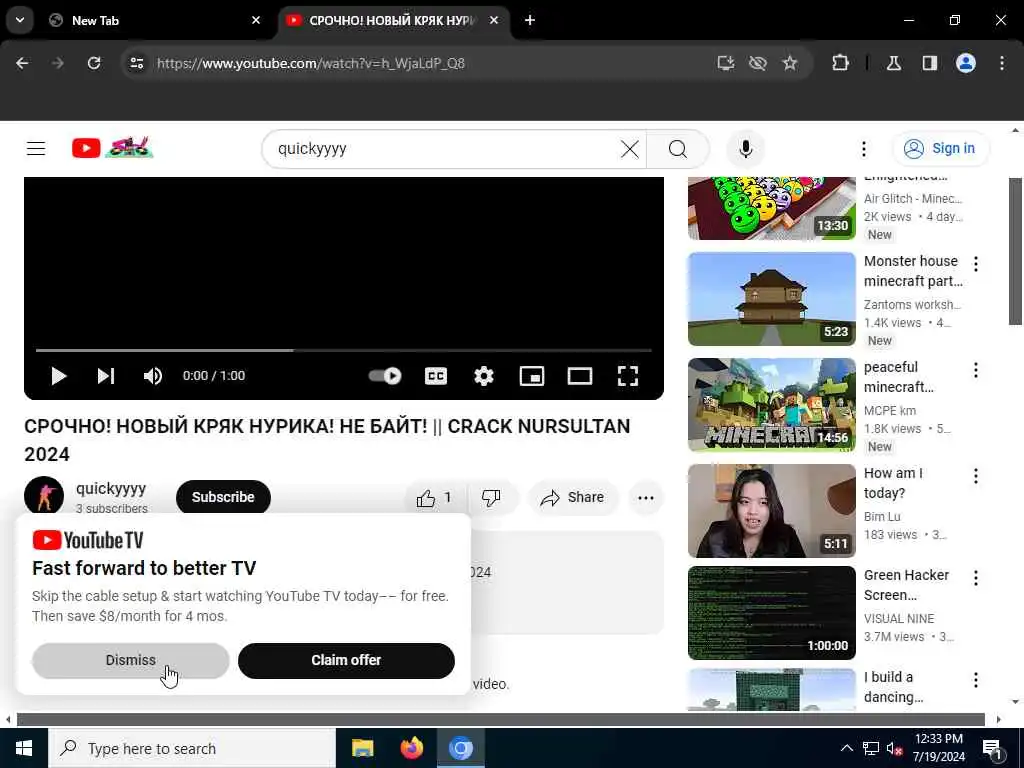Switch to New Tab browser tab
The image size is (1024, 768).
155,20
